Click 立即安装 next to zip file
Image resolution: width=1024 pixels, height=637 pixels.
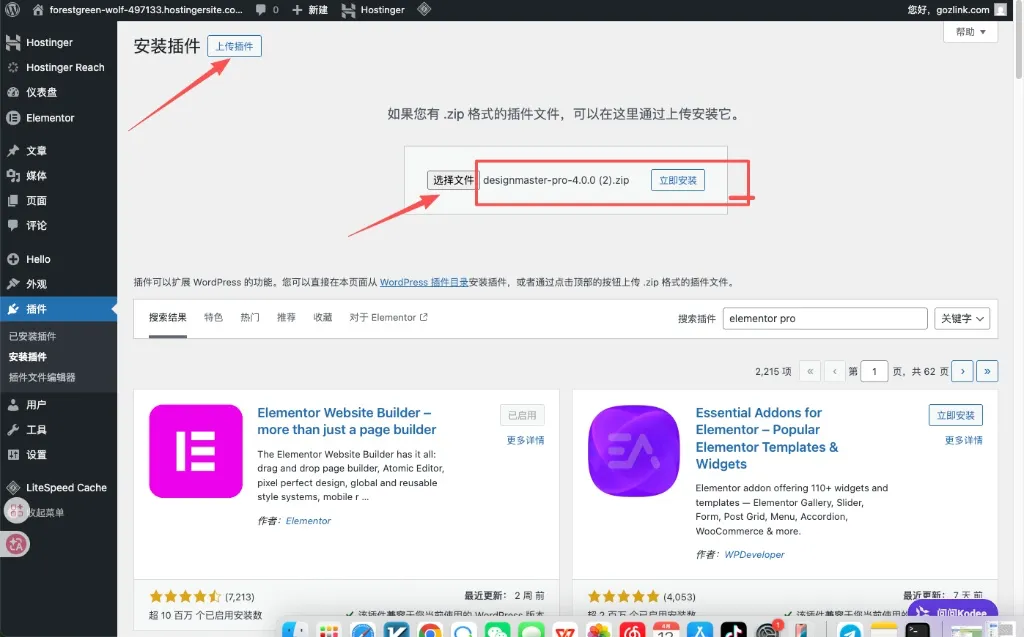tap(678, 180)
